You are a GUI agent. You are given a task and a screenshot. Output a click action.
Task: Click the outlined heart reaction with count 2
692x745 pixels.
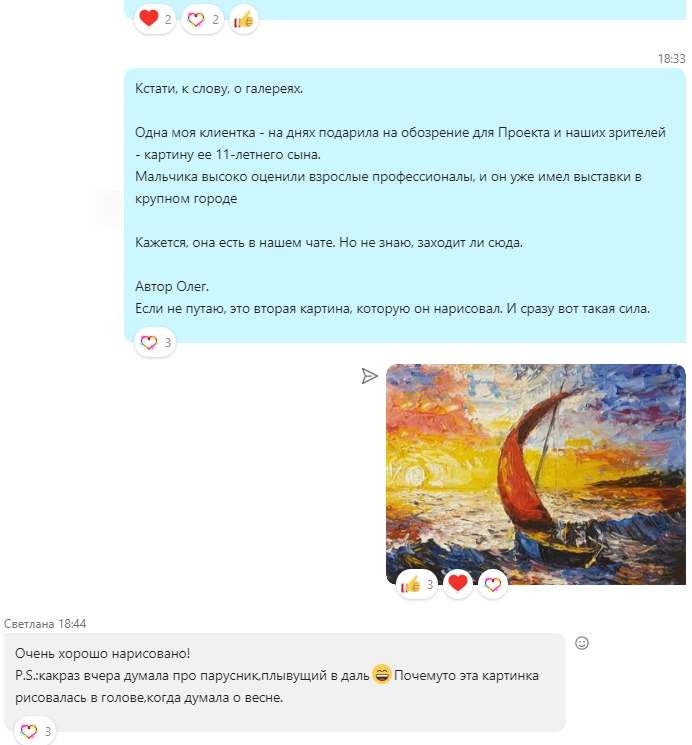click(x=202, y=19)
